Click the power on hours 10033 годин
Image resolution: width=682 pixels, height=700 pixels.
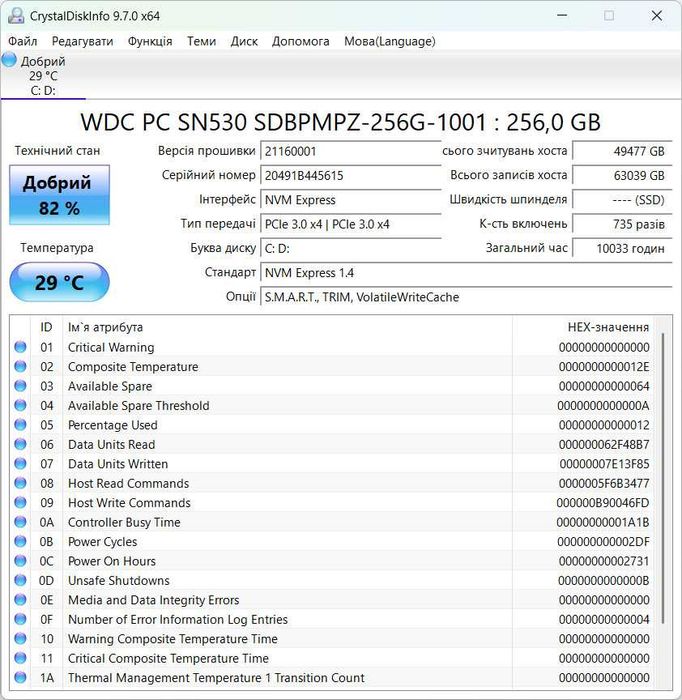[622, 249]
